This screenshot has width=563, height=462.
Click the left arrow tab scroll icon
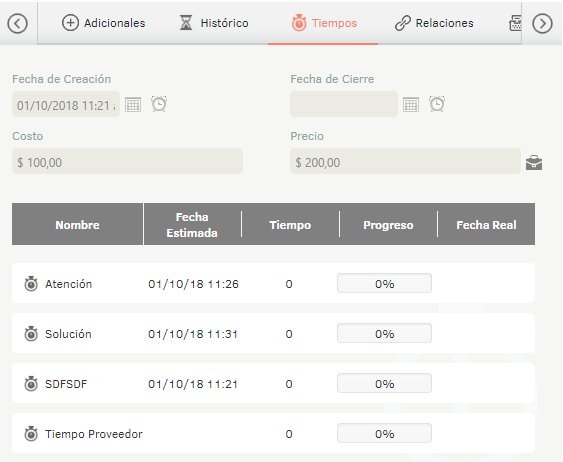[x=17, y=24]
